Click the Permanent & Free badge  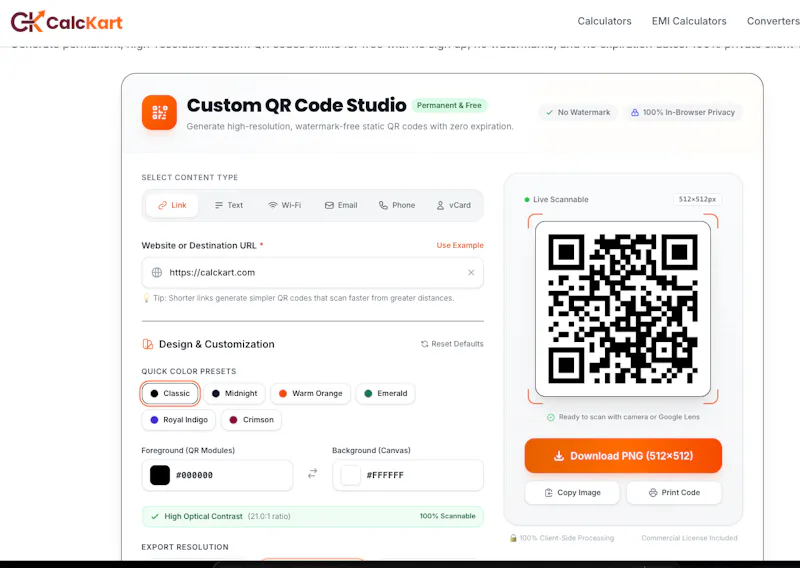[x=449, y=105]
